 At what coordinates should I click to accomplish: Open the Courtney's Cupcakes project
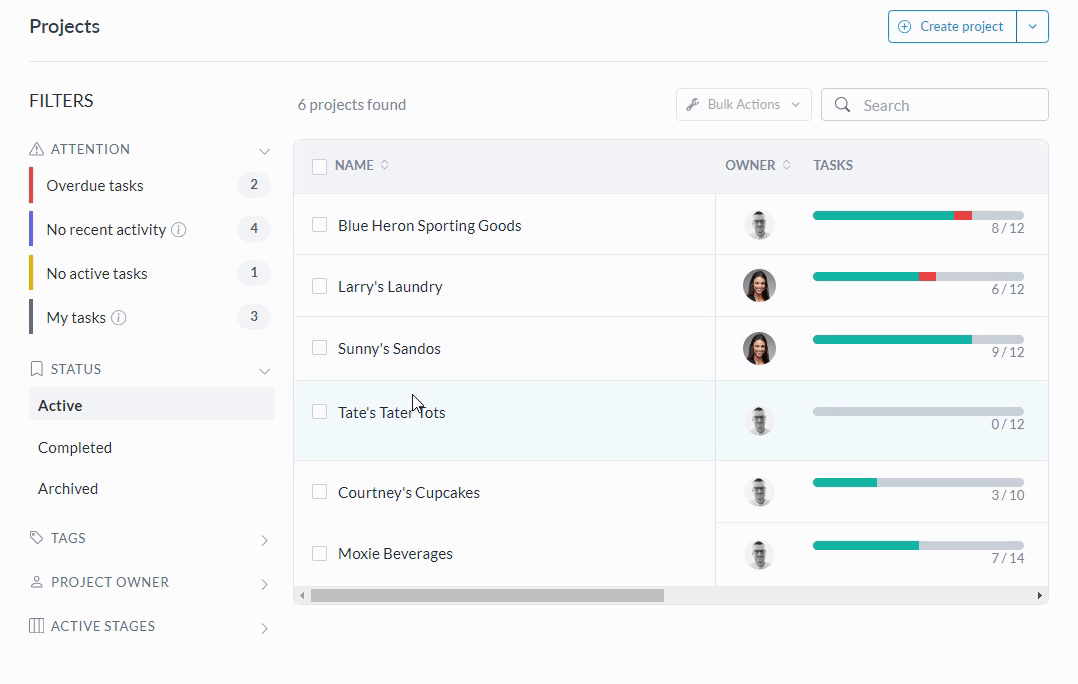click(409, 492)
